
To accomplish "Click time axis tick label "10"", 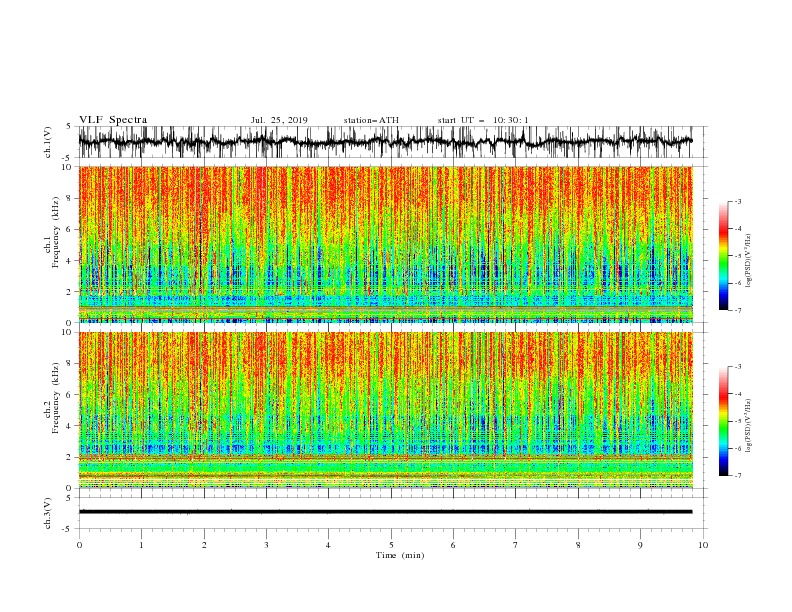I will (x=703, y=545).
